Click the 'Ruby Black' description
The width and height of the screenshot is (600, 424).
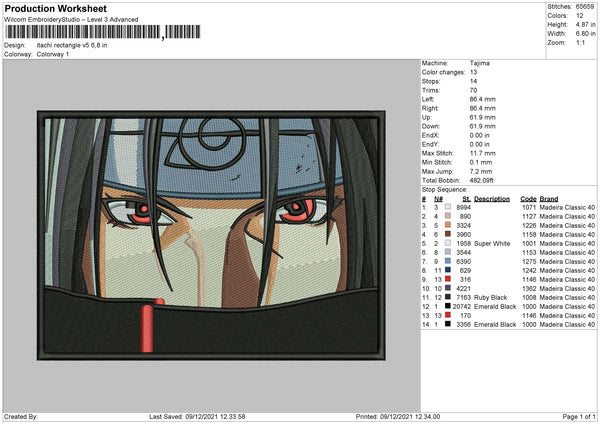(491, 297)
